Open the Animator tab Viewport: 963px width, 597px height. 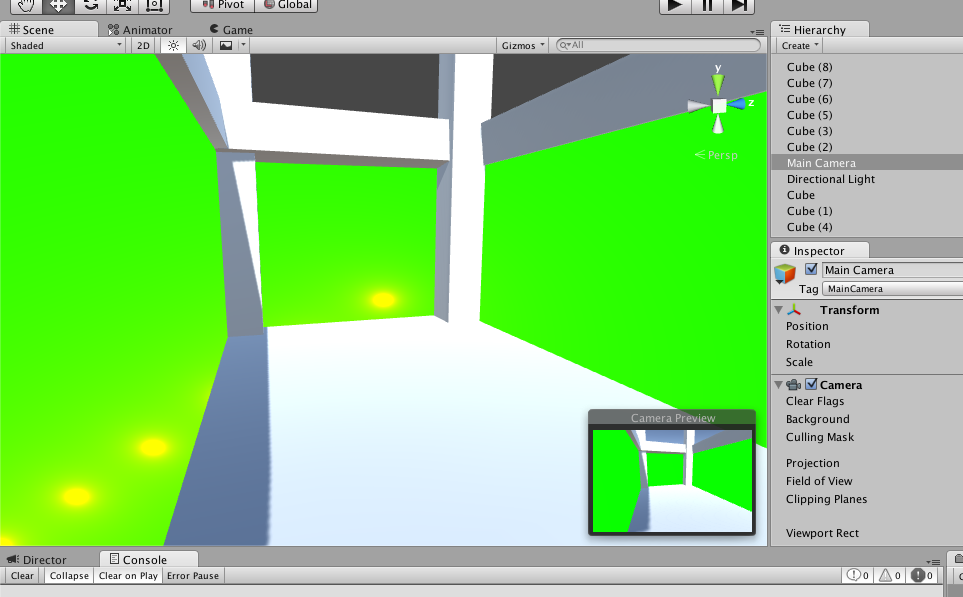(x=140, y=29)
